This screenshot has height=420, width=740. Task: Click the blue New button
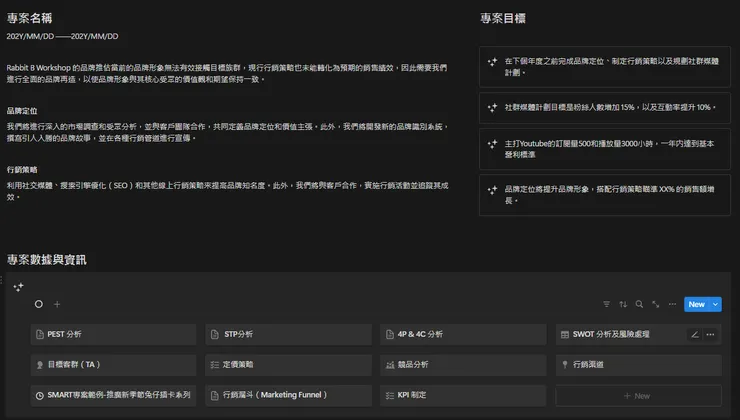click(x=697, y=304)
